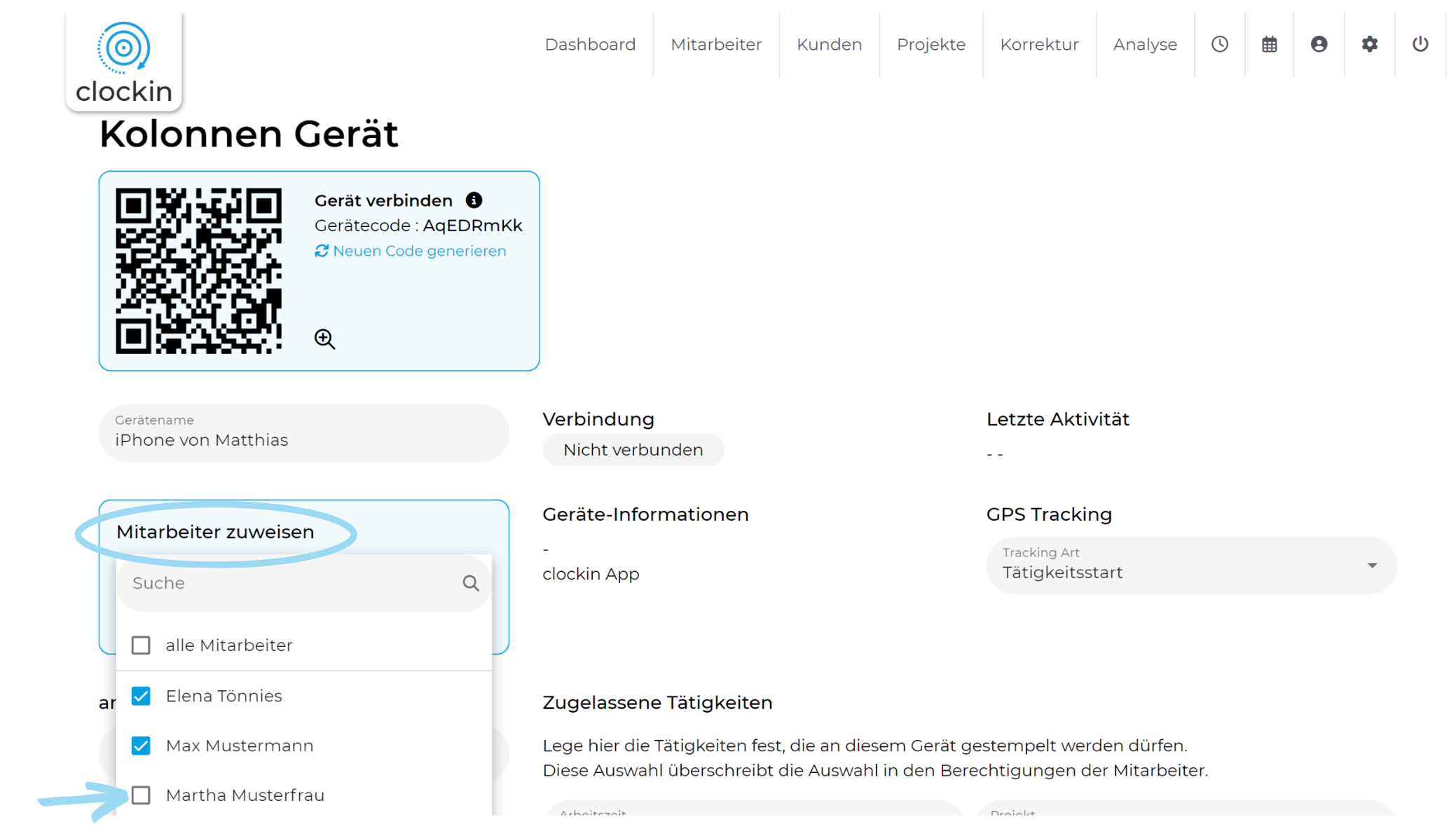Image resolution: width=1456 pixels, height=836 pixels.
Task: Check the alle Mitarbeiter checkbox
Action: coord(141,645)
